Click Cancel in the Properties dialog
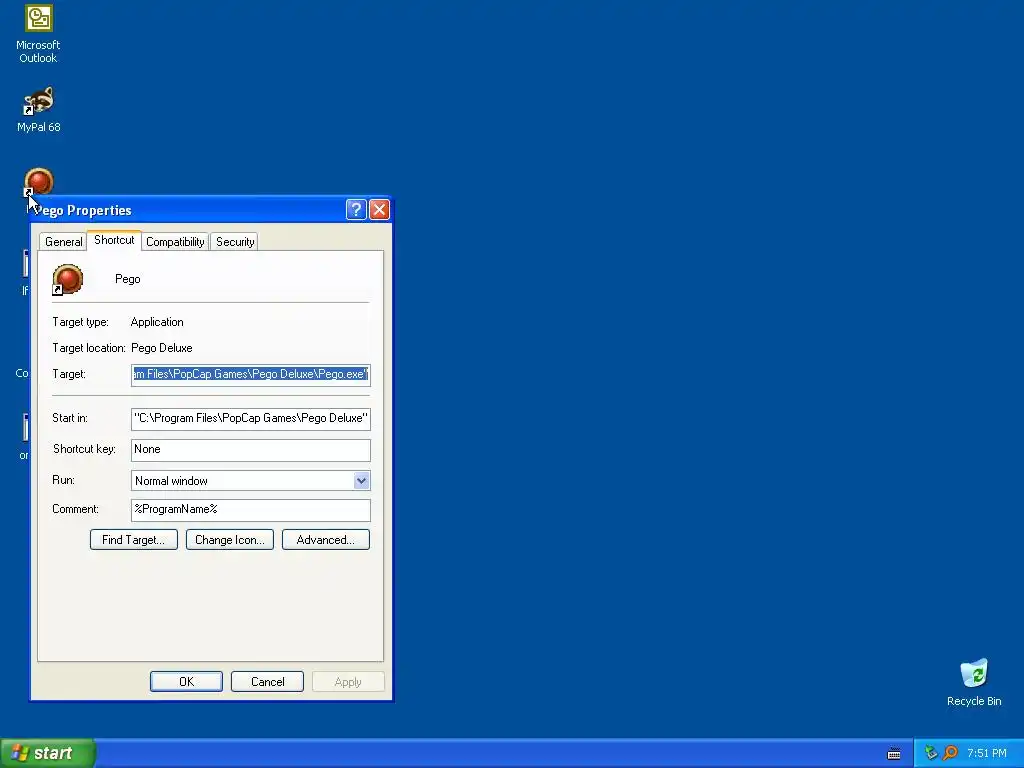Image resolution: width=1024 pixels, height=768 pixels. pos(267,682)
